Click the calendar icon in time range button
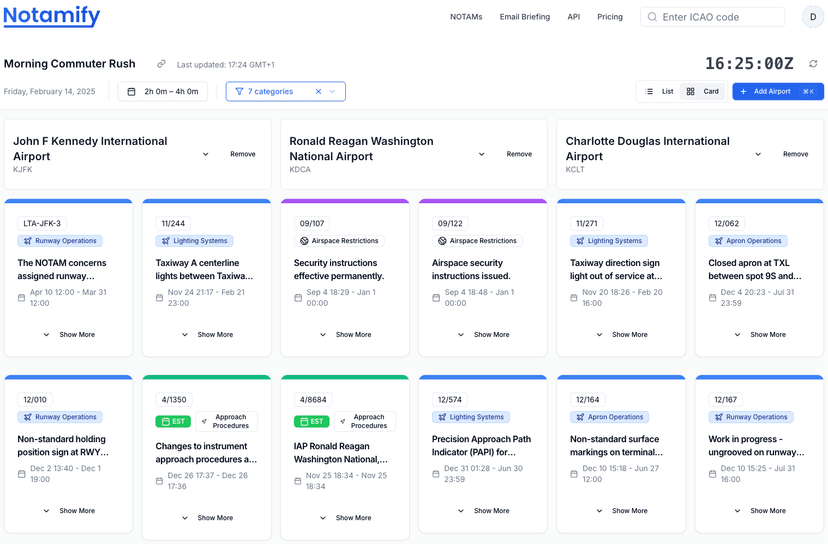The height and width of the screenshot is (544, 828). [x=131, y=92]
